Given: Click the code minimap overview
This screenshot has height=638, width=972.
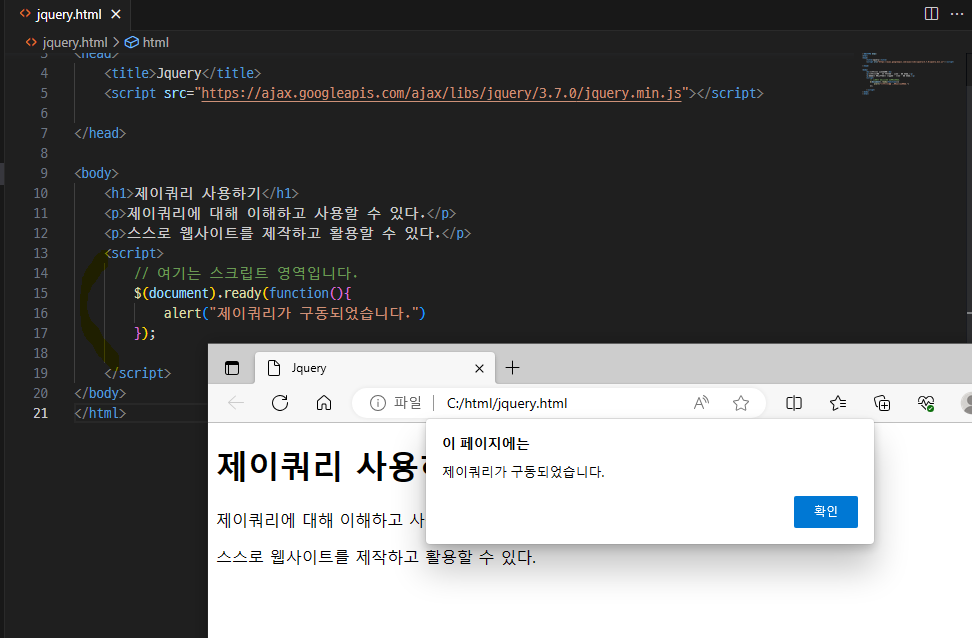Looking at the screenshot, I should (x=908, y=73).
